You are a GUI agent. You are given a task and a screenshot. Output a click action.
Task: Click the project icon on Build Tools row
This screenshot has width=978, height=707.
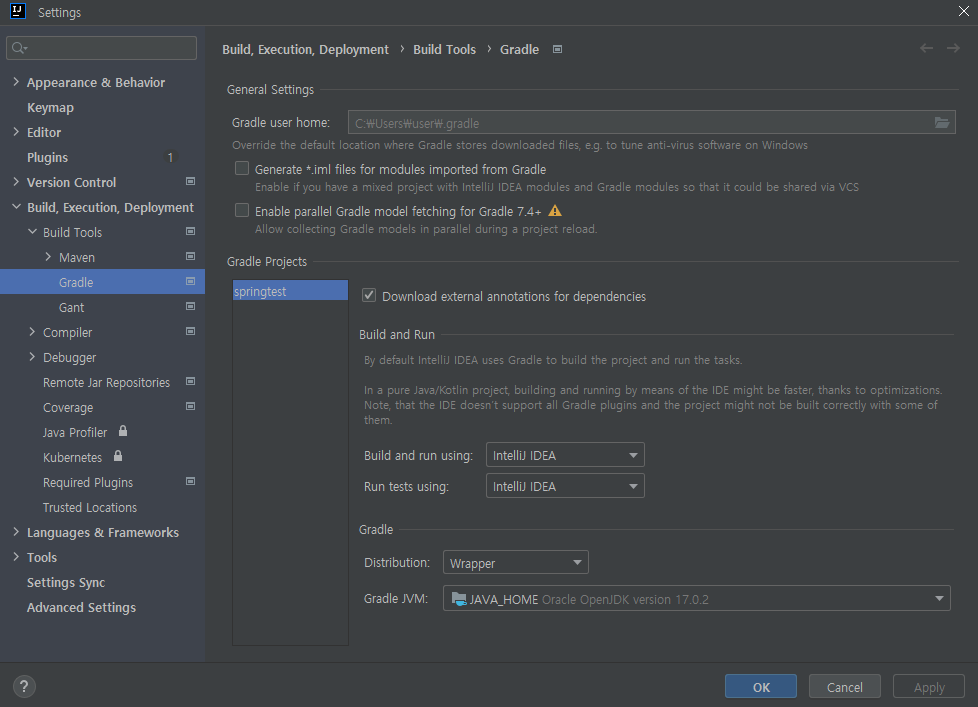coord(191,231)
